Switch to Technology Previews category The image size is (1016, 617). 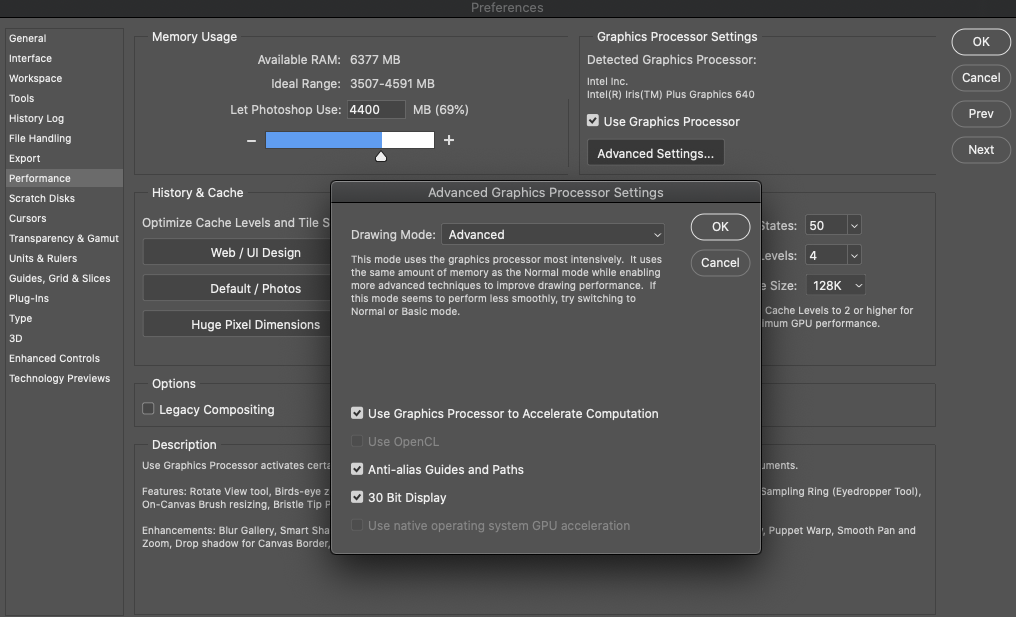point(59,378)
